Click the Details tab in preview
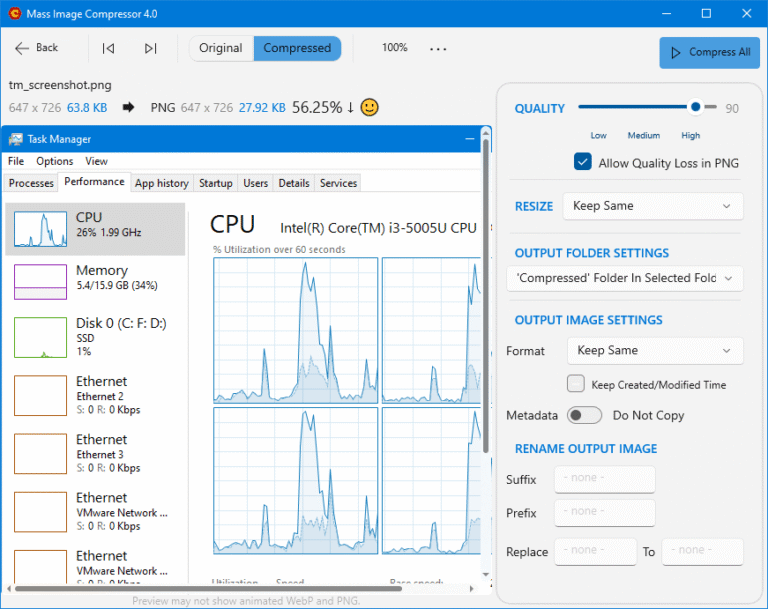 [x=294, y=183]
